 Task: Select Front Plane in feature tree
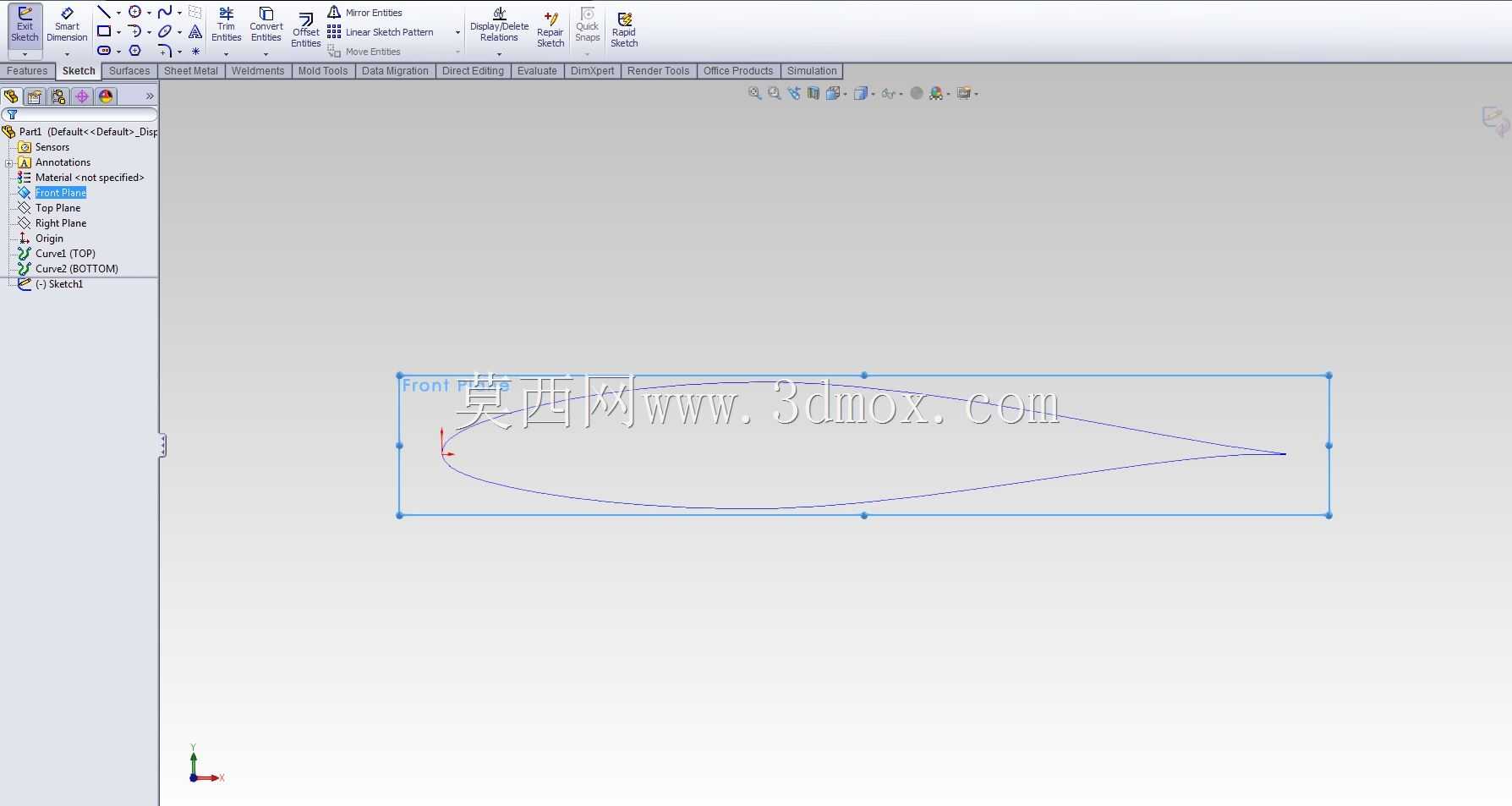pos(61,193)
